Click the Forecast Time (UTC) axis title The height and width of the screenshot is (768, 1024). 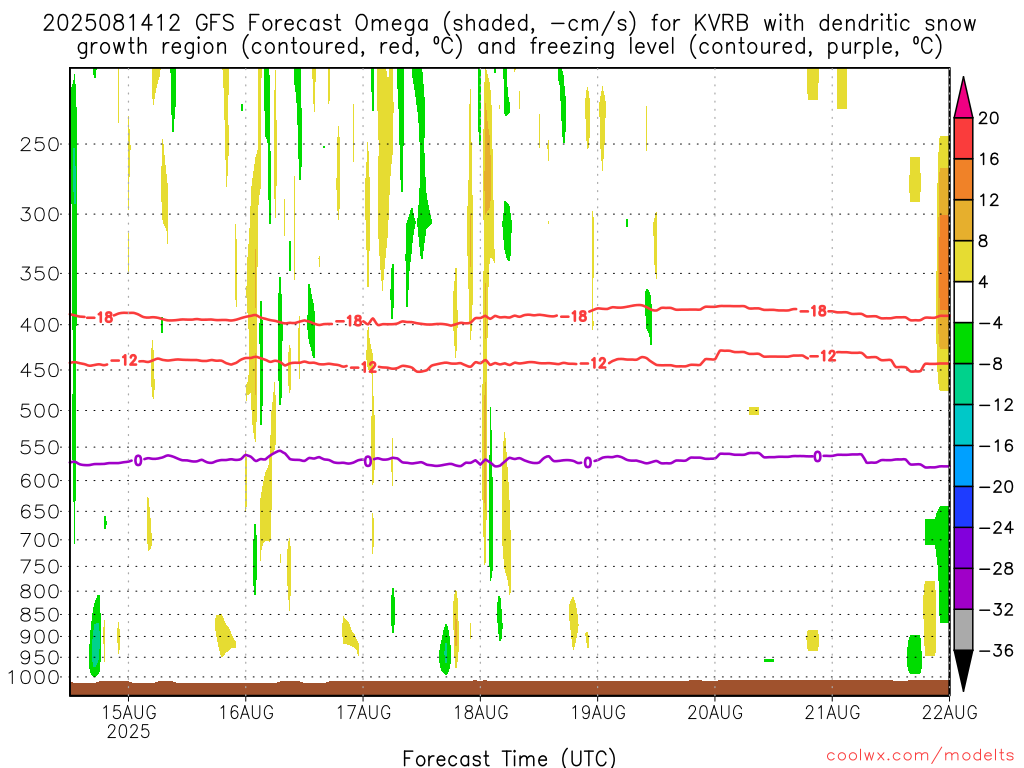click(509, 758)
